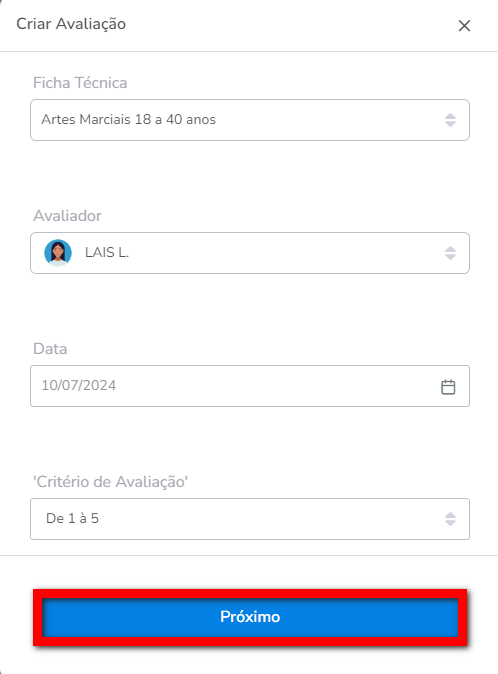Click the Data label
Image resolution: width=498 pixels, height=674 pixels.
(50, 349)
